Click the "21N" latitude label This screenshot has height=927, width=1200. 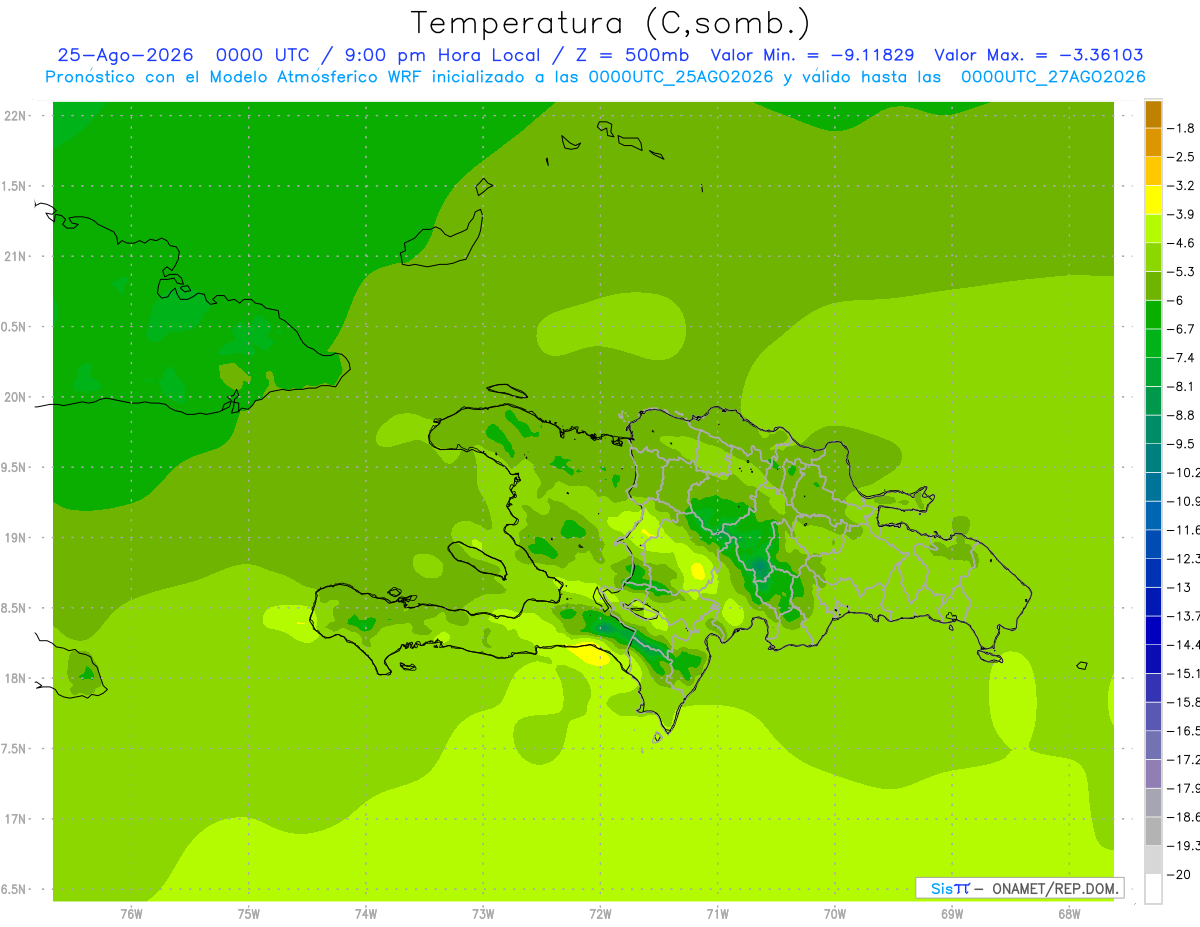coord(17,256)
